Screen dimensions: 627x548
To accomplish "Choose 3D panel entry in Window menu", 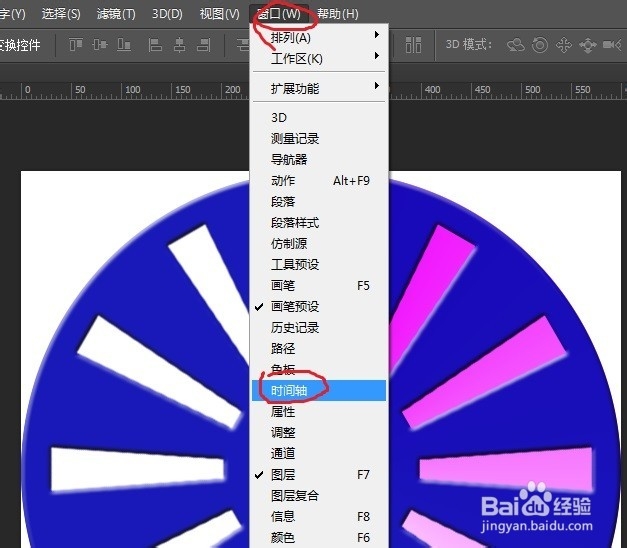I will click(319, 118).
